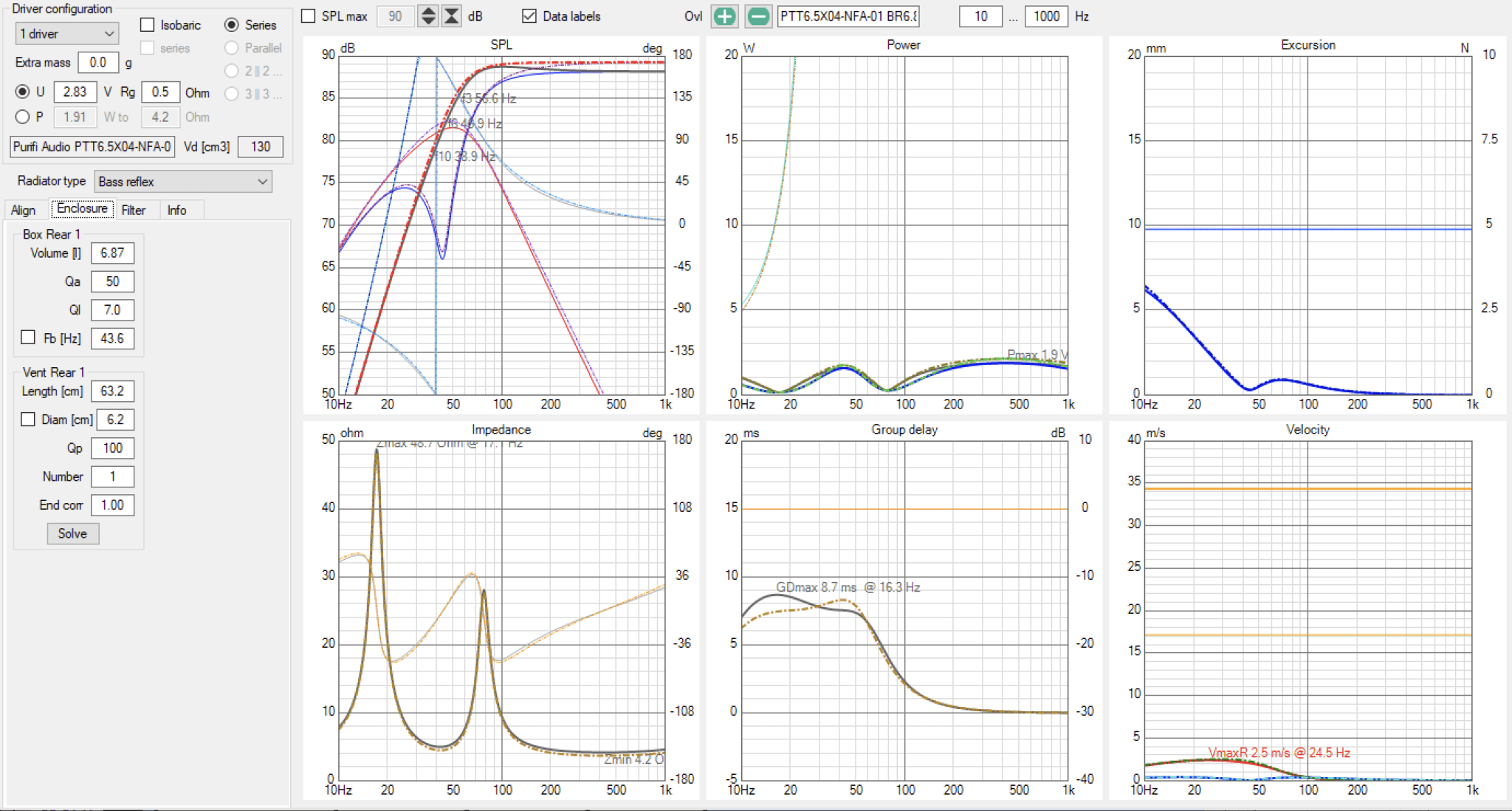This screenshot has height=811, width=1512.
Task: Click the SPL max value 90 field
Action: tap(396, 16)
